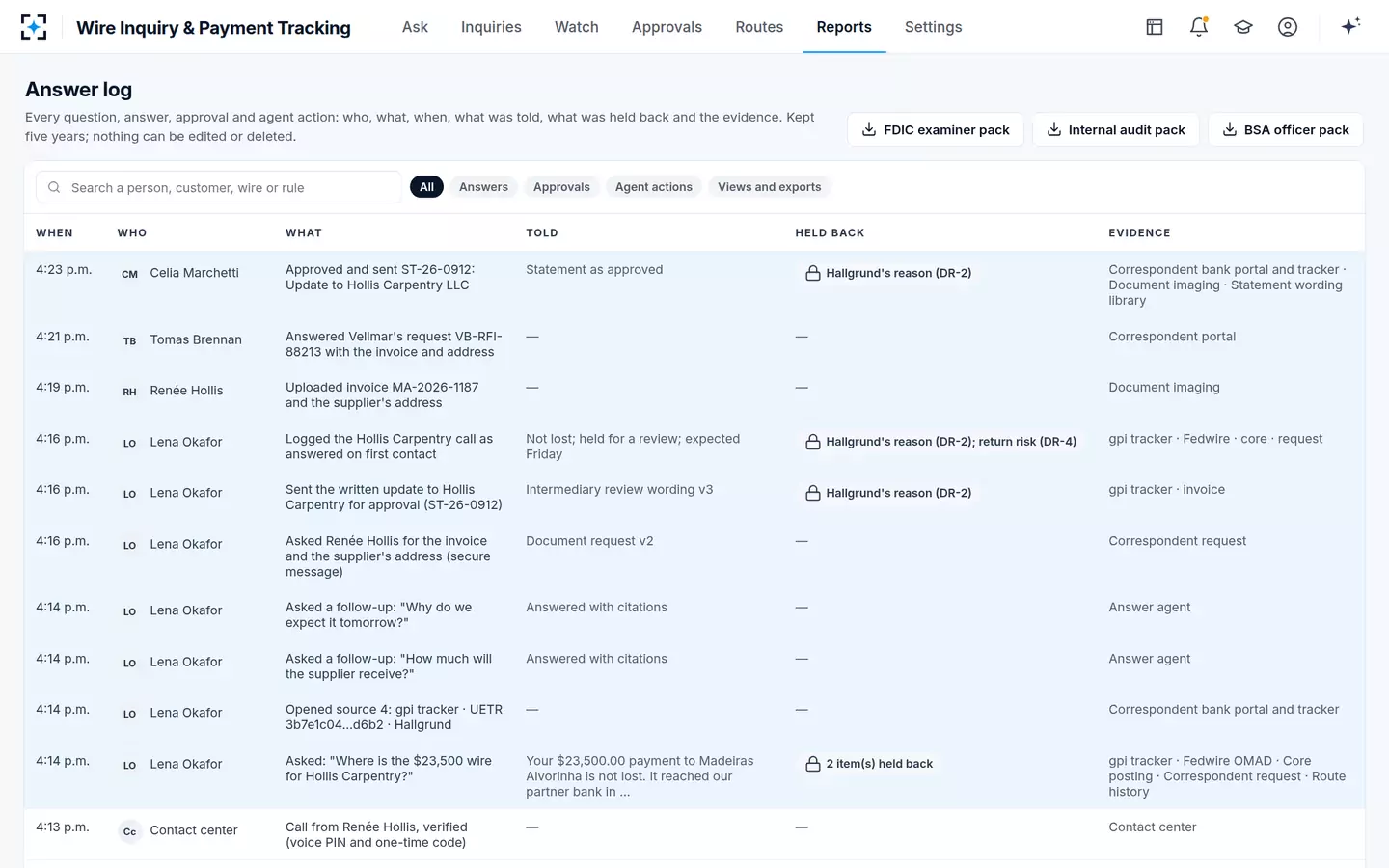The width and height of the screenshot is (1389, 868).
Task: Open the Approvals nav tab
Action: pos(667,27)
